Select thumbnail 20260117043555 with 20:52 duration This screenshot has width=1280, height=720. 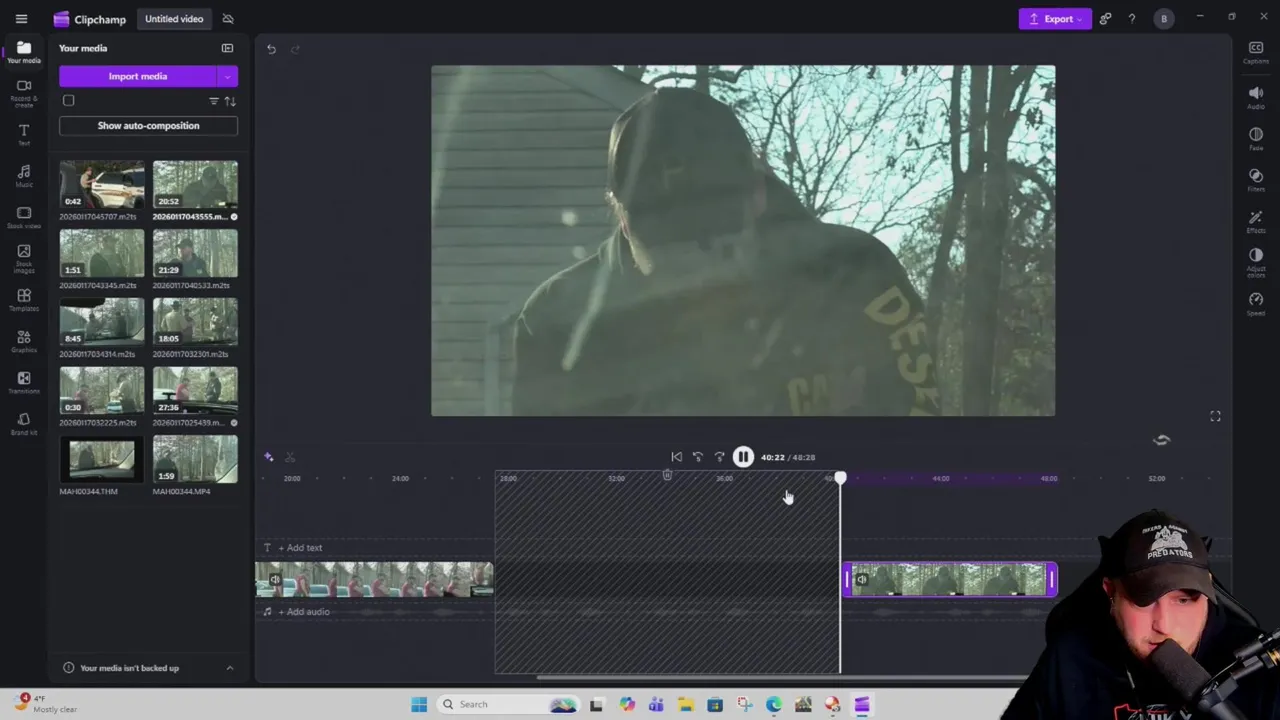195,185
